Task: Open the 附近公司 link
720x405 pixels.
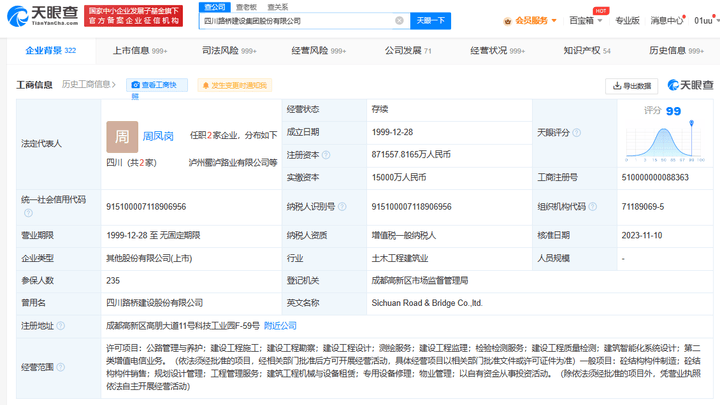Action: tap(280, 326)
